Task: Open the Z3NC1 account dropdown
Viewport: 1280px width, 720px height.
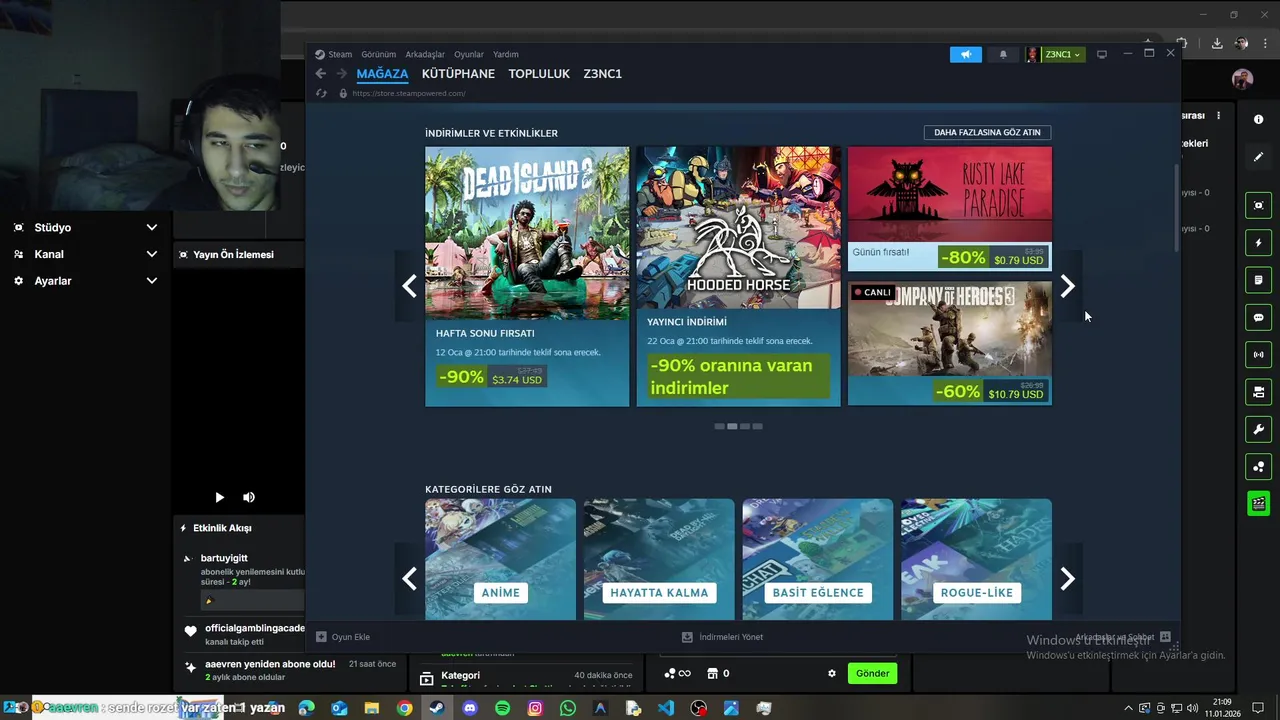Action: coord(1062,54)
